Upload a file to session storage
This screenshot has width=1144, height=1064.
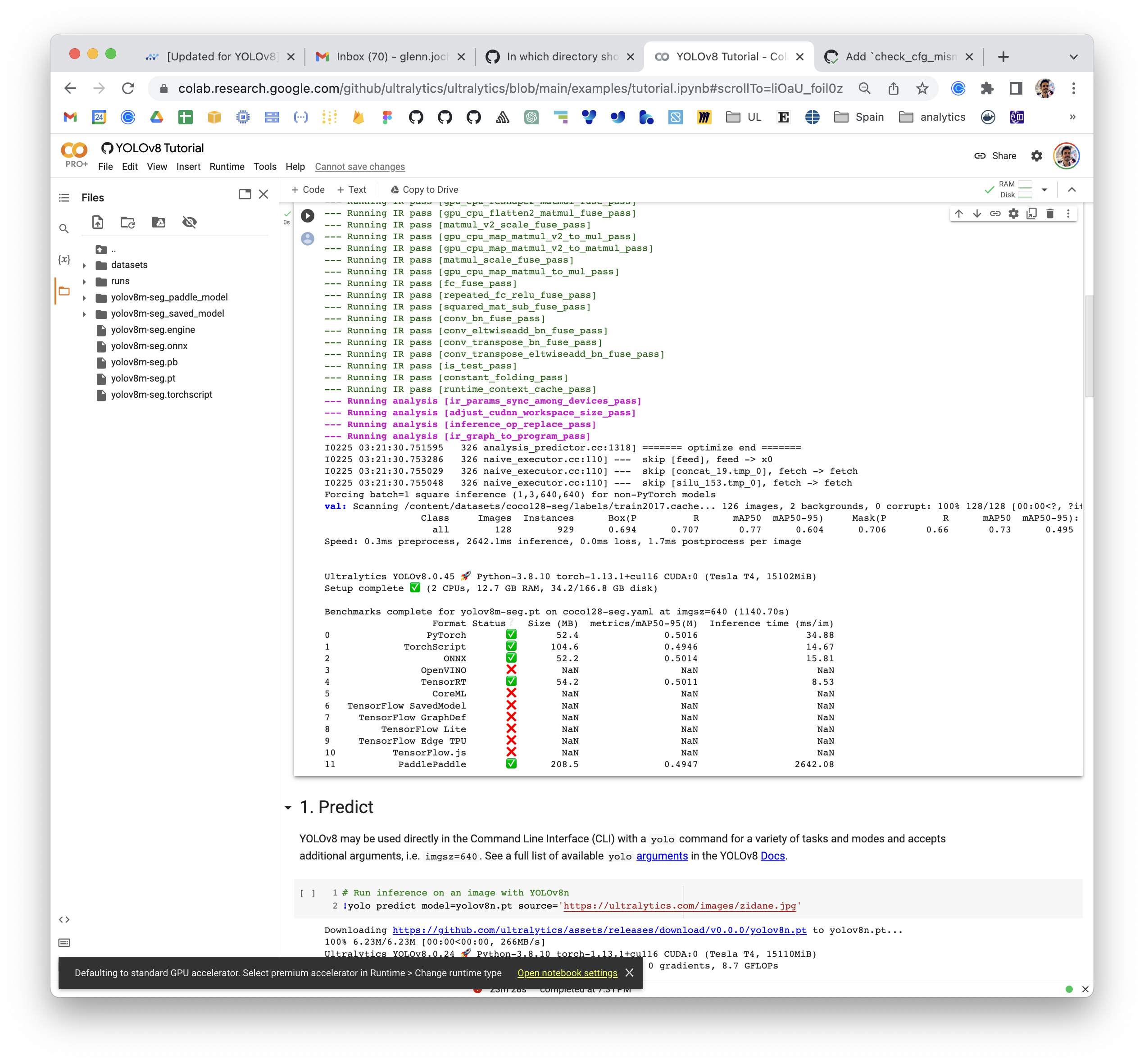click(x=97, y=223)
